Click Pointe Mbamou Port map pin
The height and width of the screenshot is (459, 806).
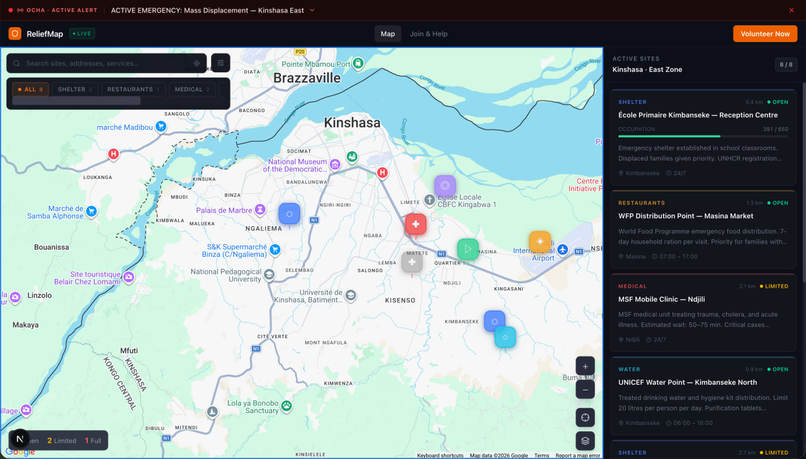click(358, 63)
